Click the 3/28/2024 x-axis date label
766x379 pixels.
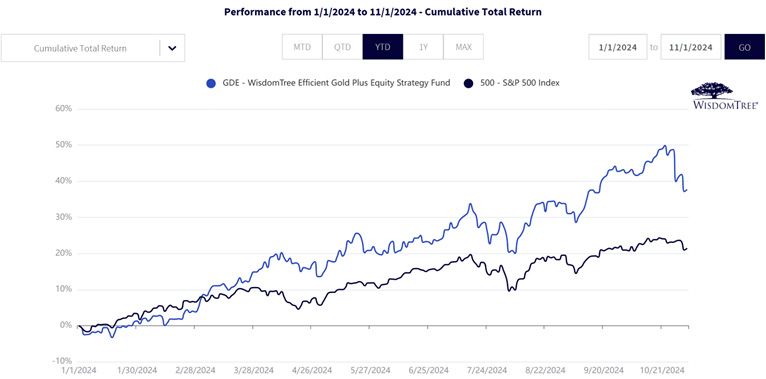[254, 370]
